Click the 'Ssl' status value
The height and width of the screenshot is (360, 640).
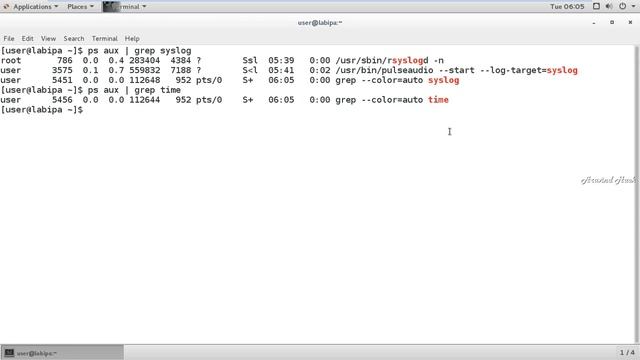pyautogui.click(x=250, y=60)
